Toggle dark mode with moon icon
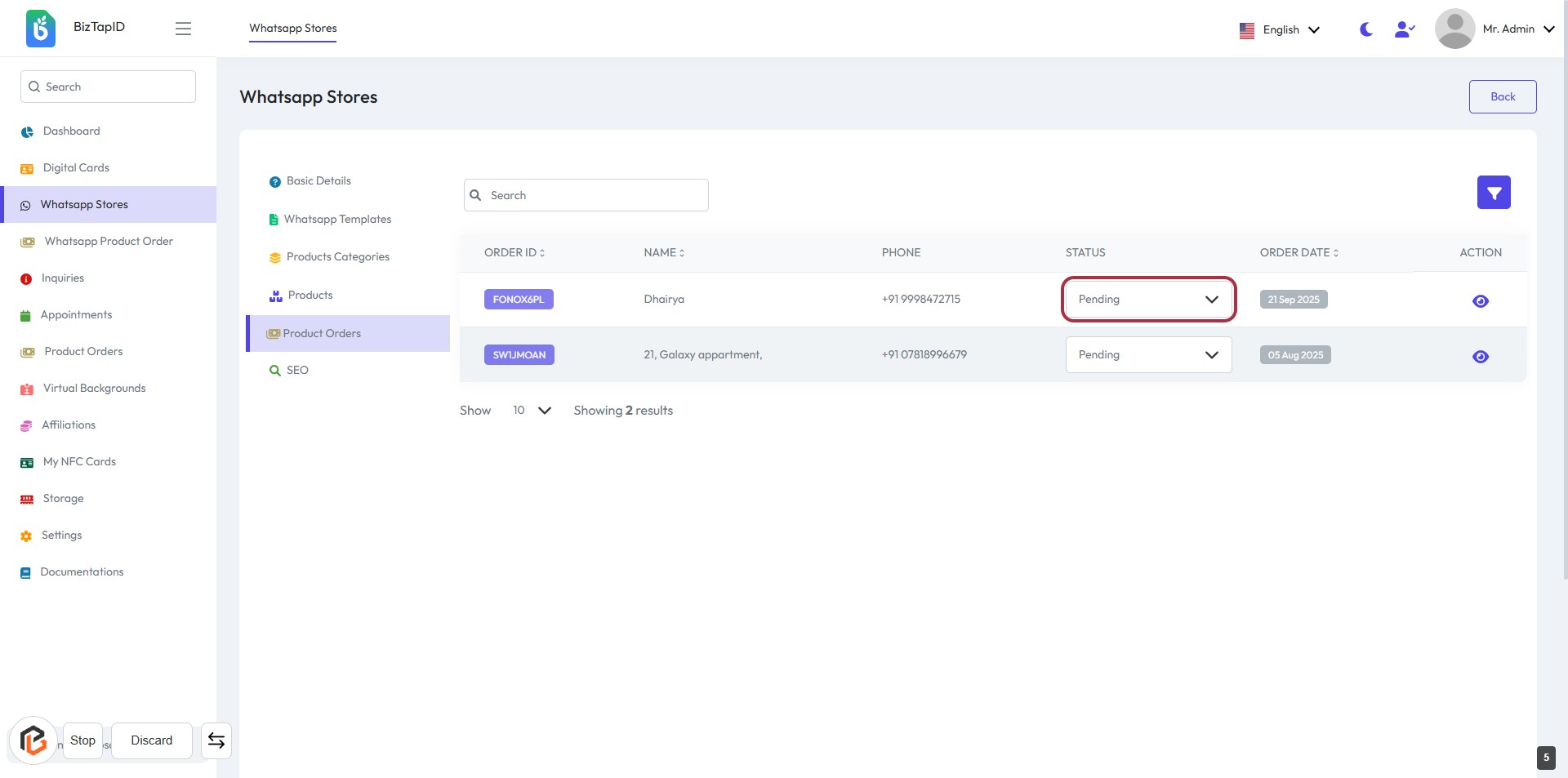The image size is (1568, 778). (1366, 29)
